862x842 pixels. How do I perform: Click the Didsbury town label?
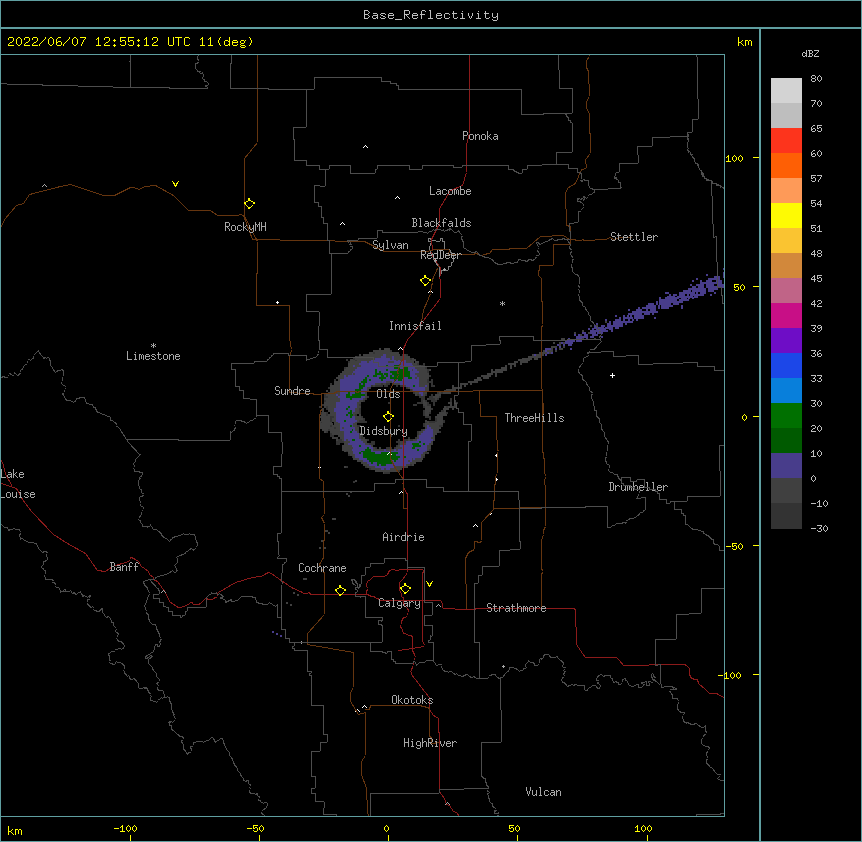(383, 431)
